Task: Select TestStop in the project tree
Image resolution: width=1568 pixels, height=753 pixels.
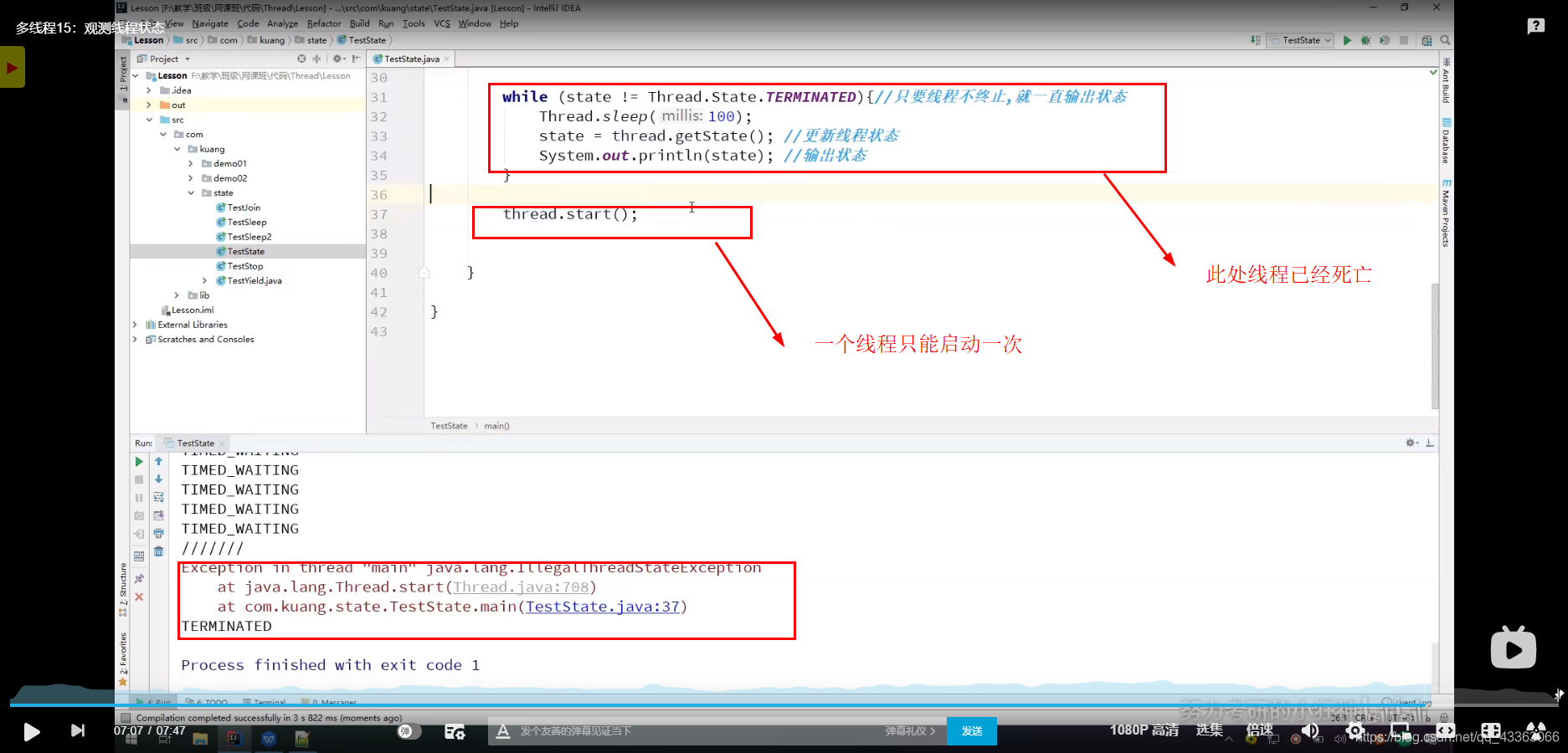Action: click(x=239, y=266)
